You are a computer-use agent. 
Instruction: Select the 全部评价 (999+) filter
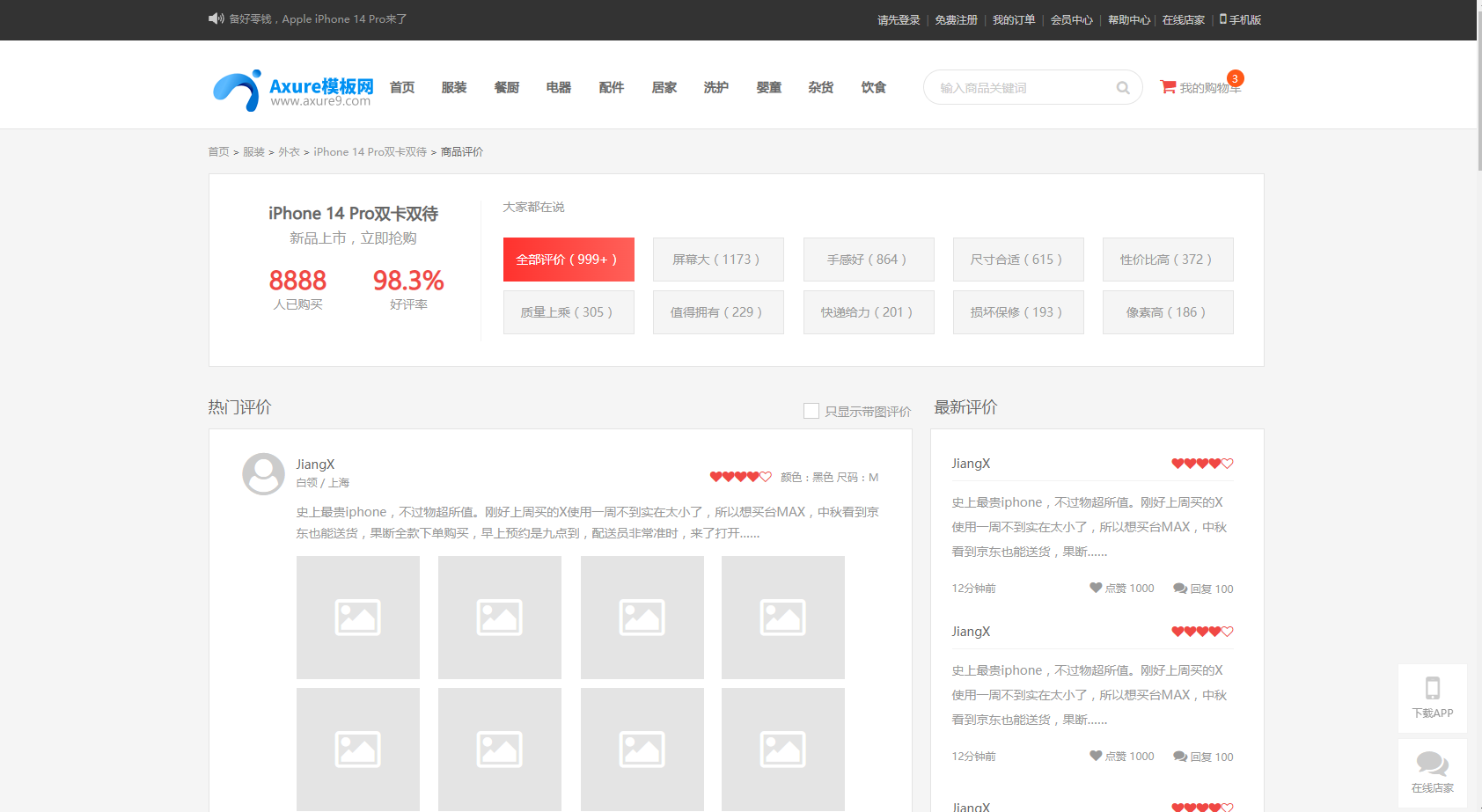[x=569, y=260]
